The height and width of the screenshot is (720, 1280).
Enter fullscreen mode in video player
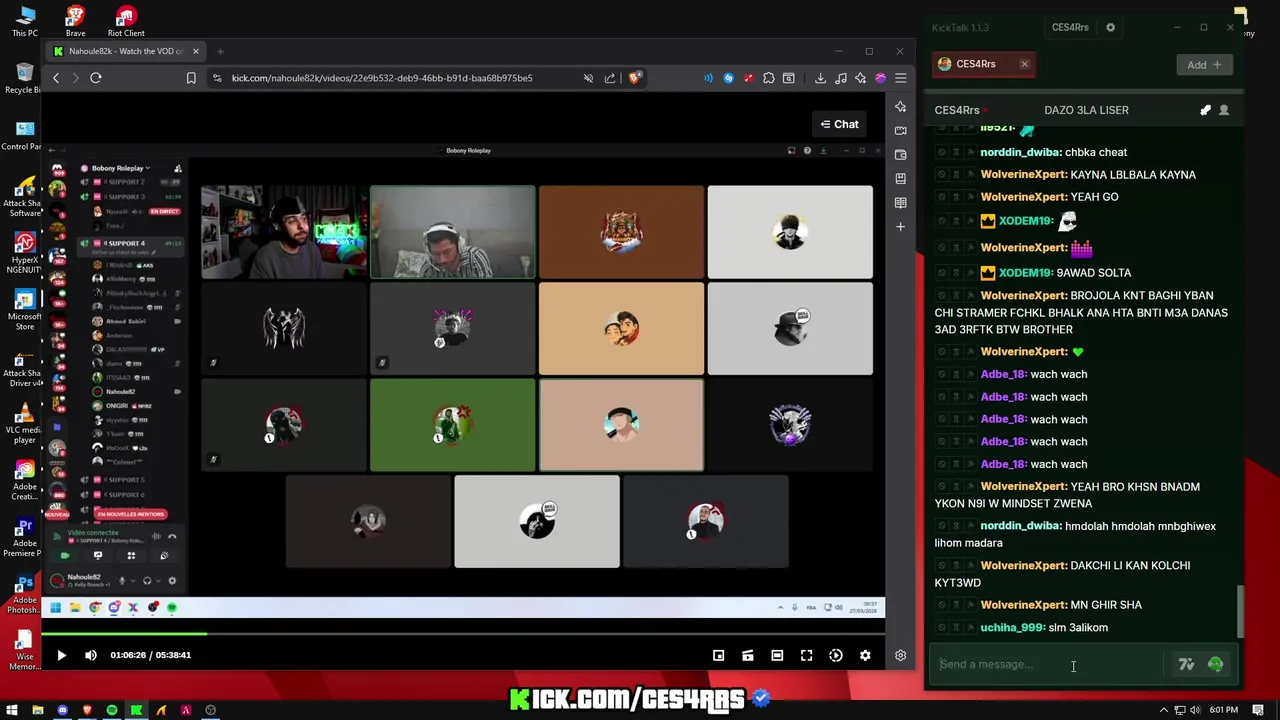pos(806,655)
